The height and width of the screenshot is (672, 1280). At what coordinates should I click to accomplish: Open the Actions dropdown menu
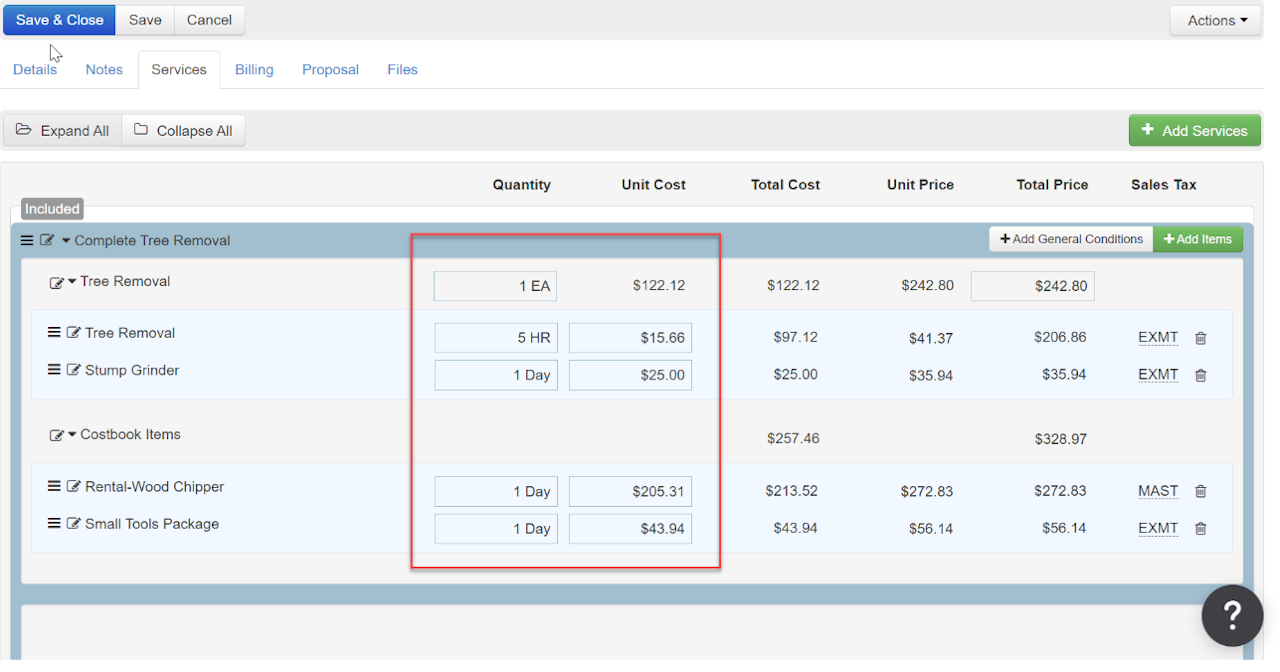(1216, 20)
